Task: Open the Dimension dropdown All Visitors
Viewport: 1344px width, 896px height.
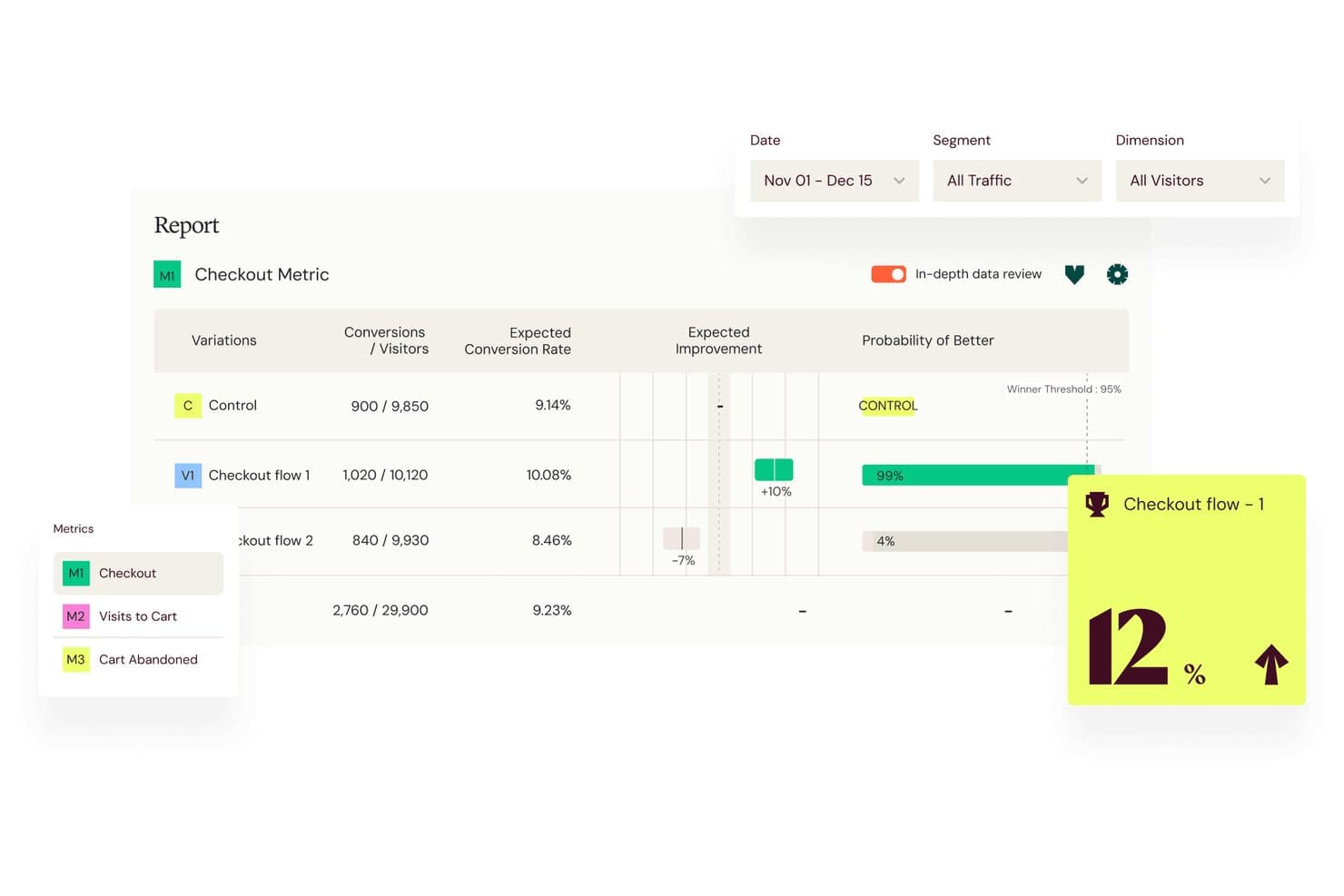Action: 1200,181
